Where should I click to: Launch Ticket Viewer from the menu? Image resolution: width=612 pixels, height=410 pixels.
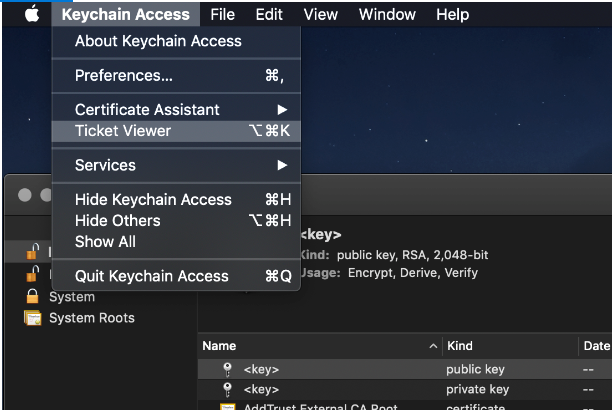coord(176,131)
